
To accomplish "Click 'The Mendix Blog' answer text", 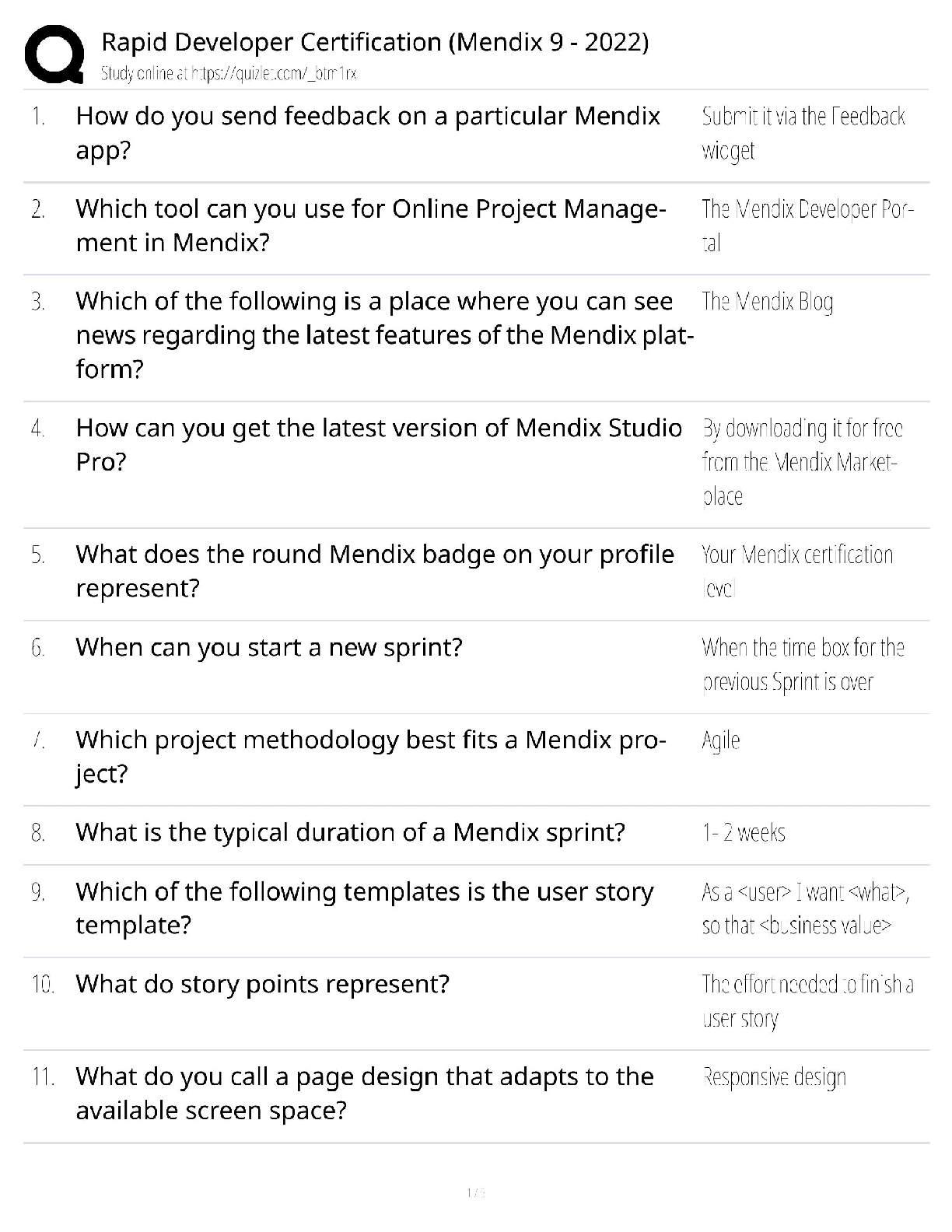I will click(x=767, y=302).
